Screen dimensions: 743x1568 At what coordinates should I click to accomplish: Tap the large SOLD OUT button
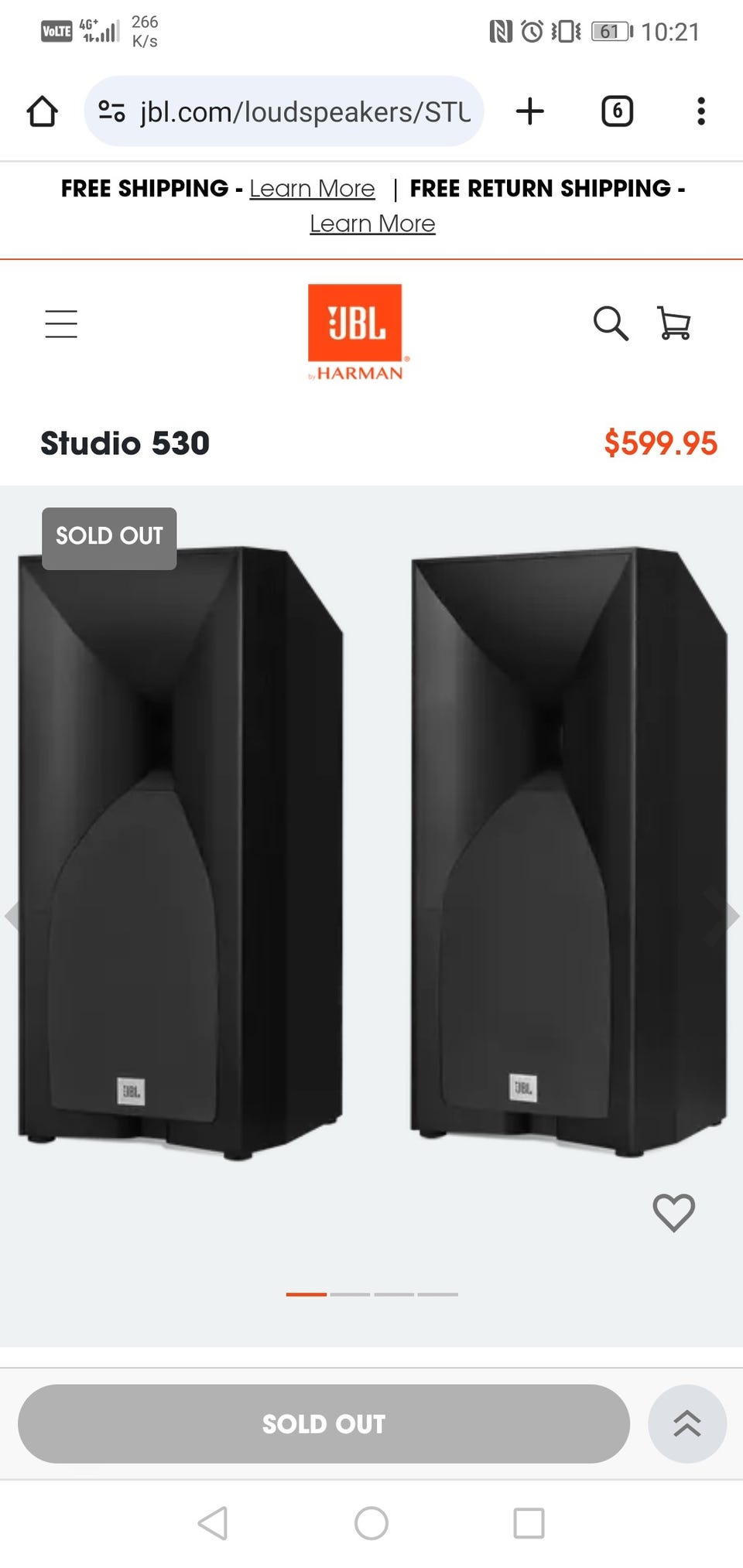[324, 1423]
